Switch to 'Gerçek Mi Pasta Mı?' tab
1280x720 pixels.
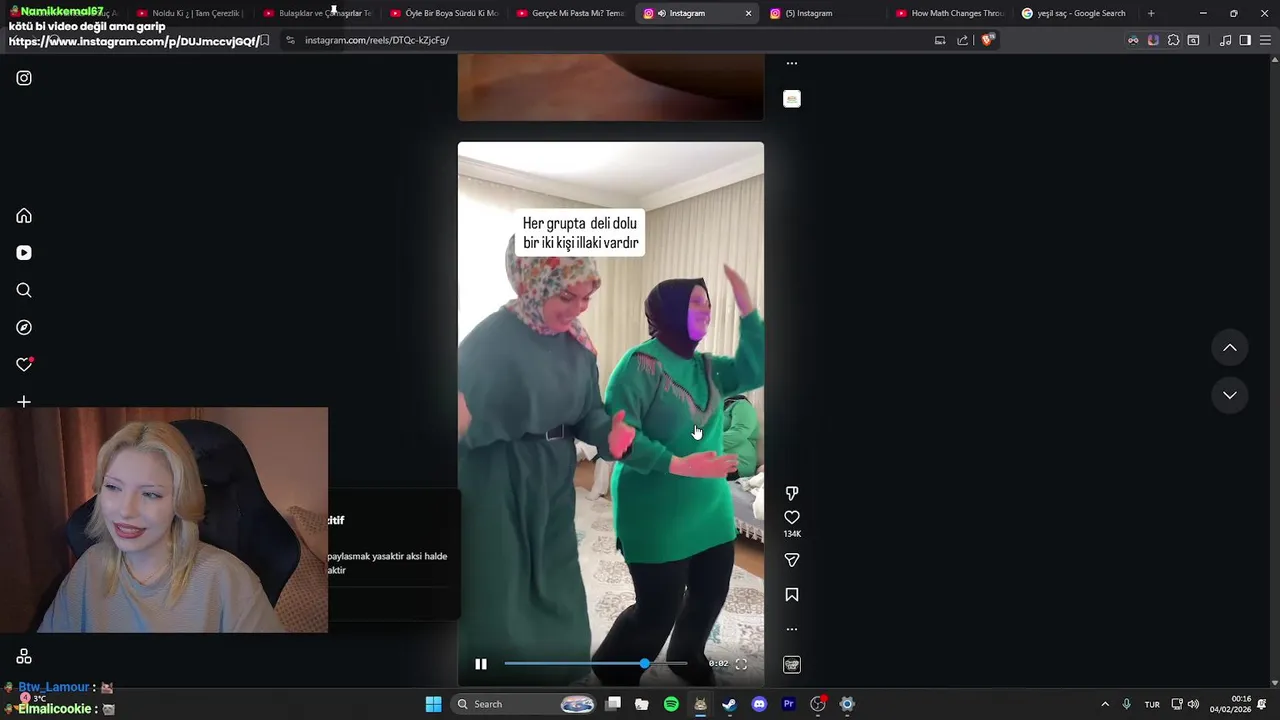tap(571, 13)
